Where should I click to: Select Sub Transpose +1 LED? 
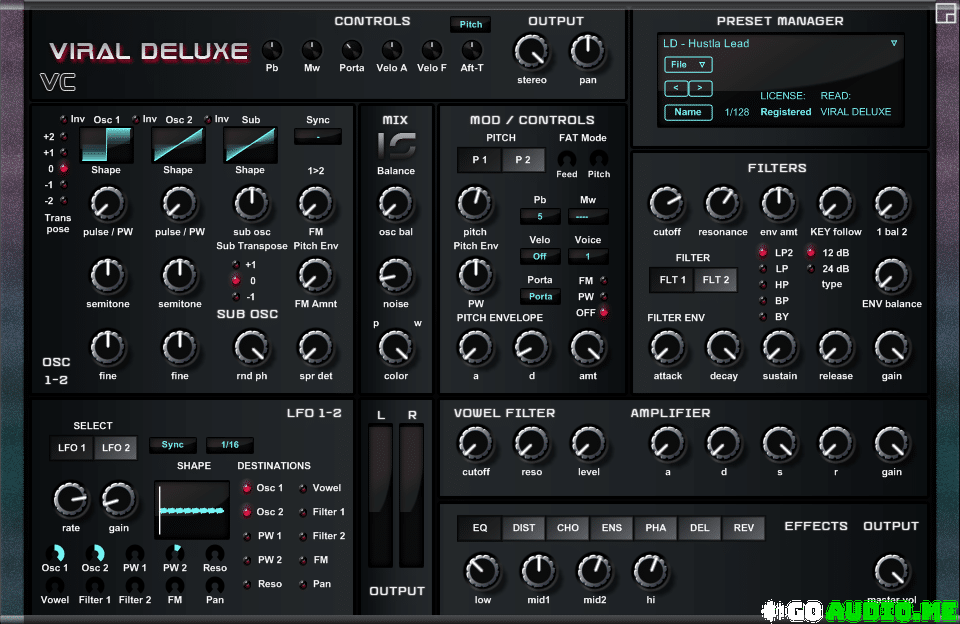click(236, 265)
